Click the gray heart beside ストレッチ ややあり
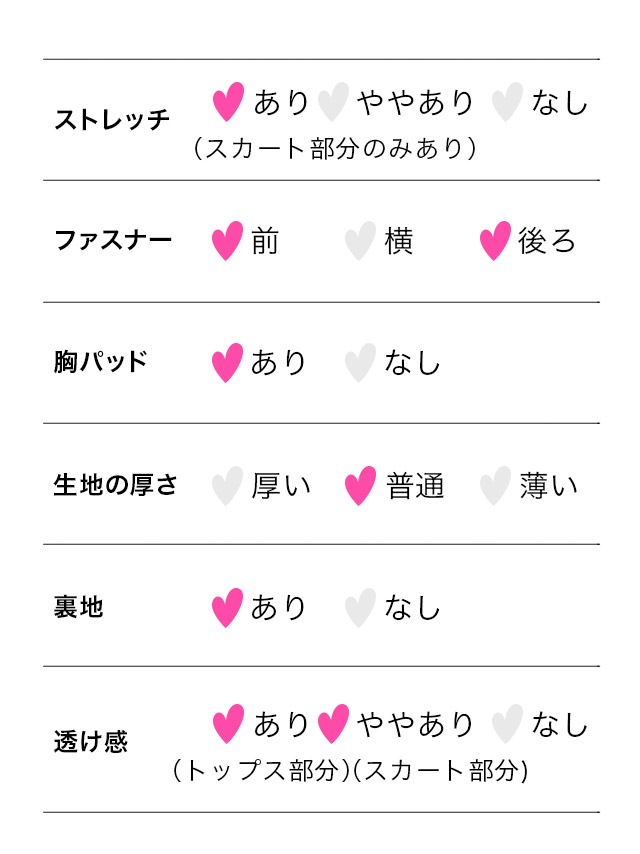The height and width of the screenshot is (854, 640). pyautogui.click(x=332, y=102)
